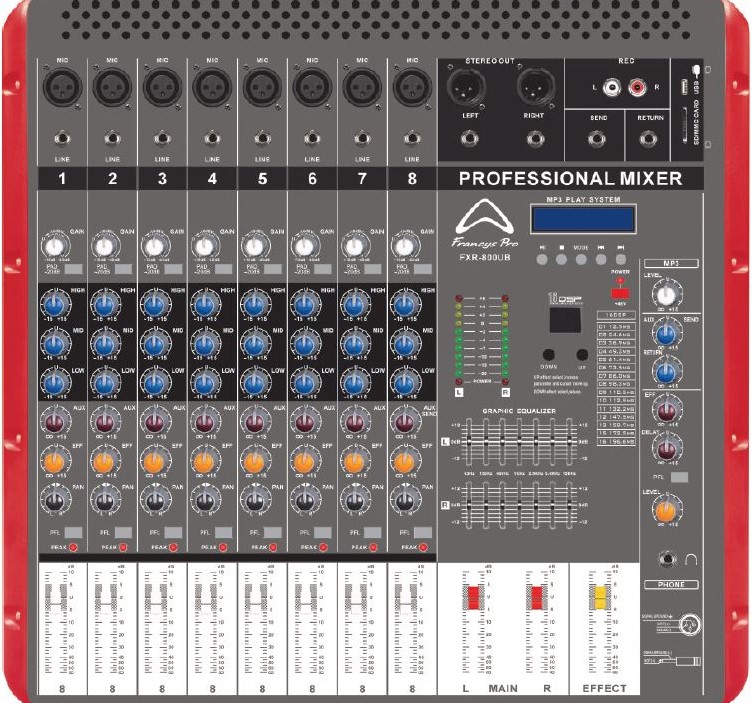Toggle channel 2 PFL switch
Image resolution: width=752 pixels, height=703 pixels.
[123, 532]
